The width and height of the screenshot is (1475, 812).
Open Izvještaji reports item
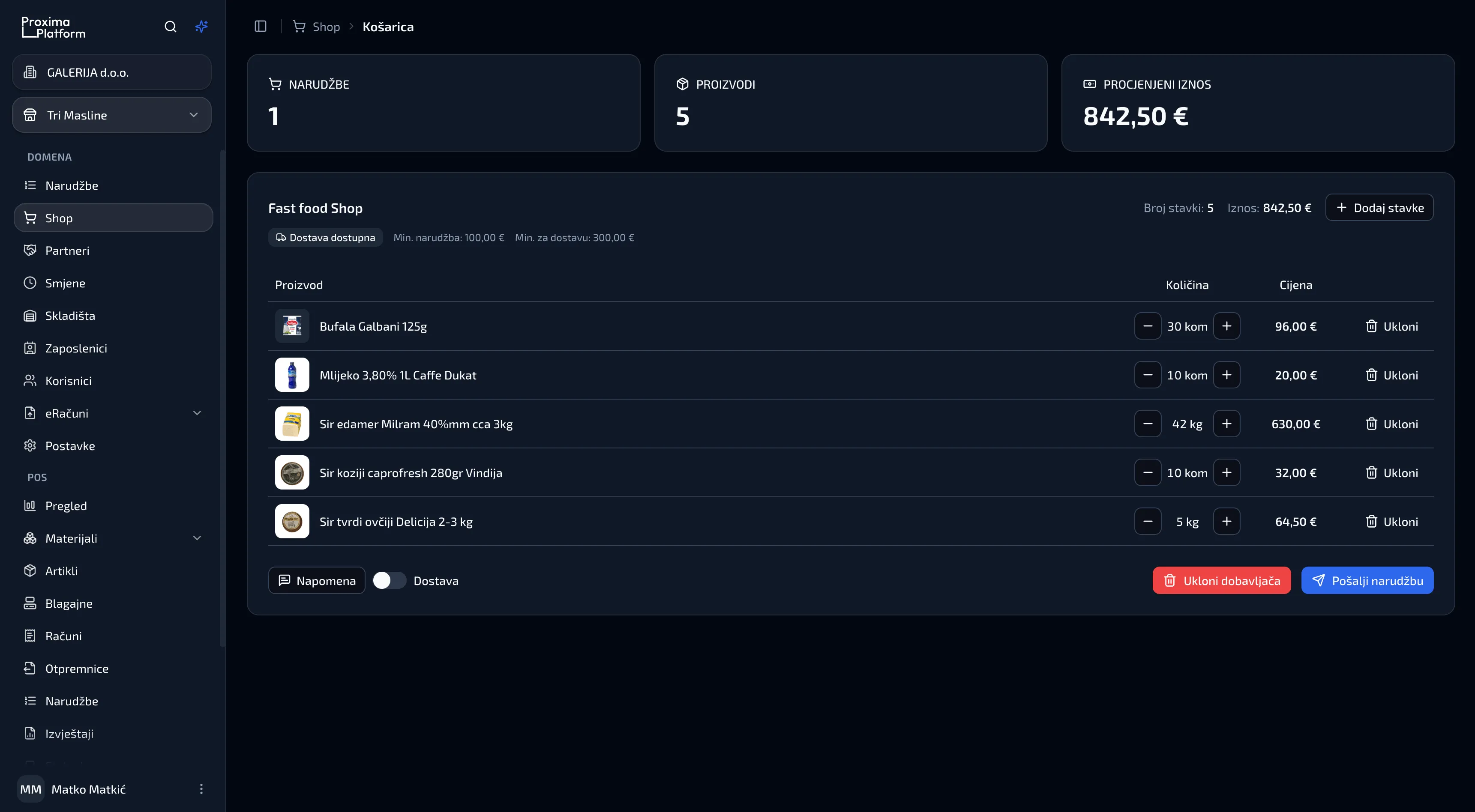coord(114,734)
